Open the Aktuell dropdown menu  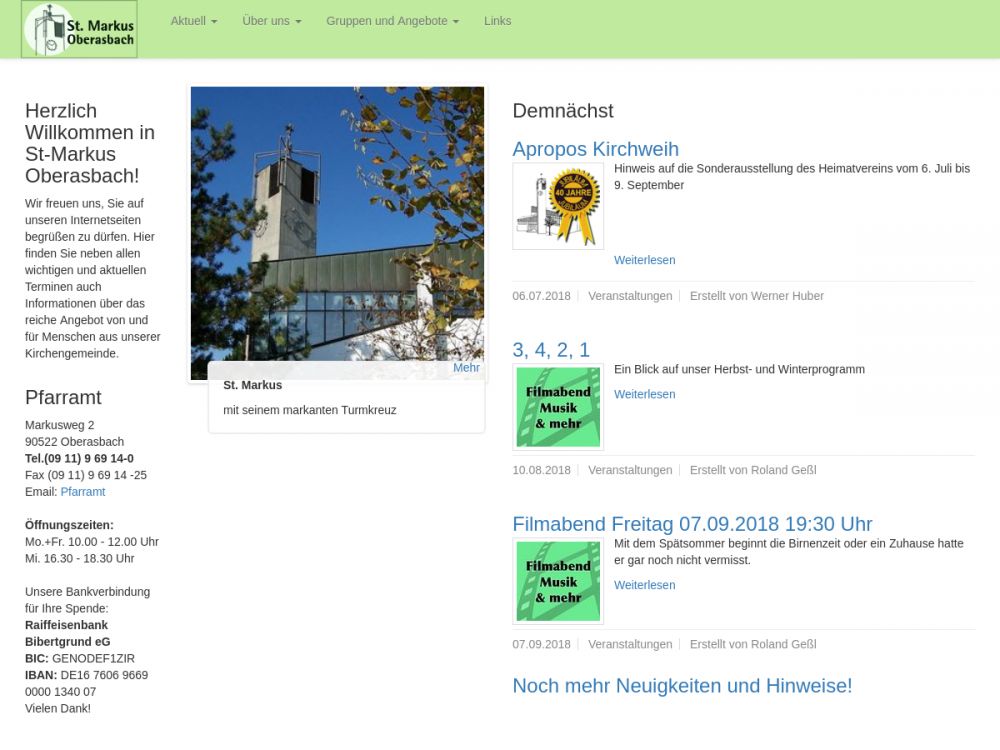193,21
